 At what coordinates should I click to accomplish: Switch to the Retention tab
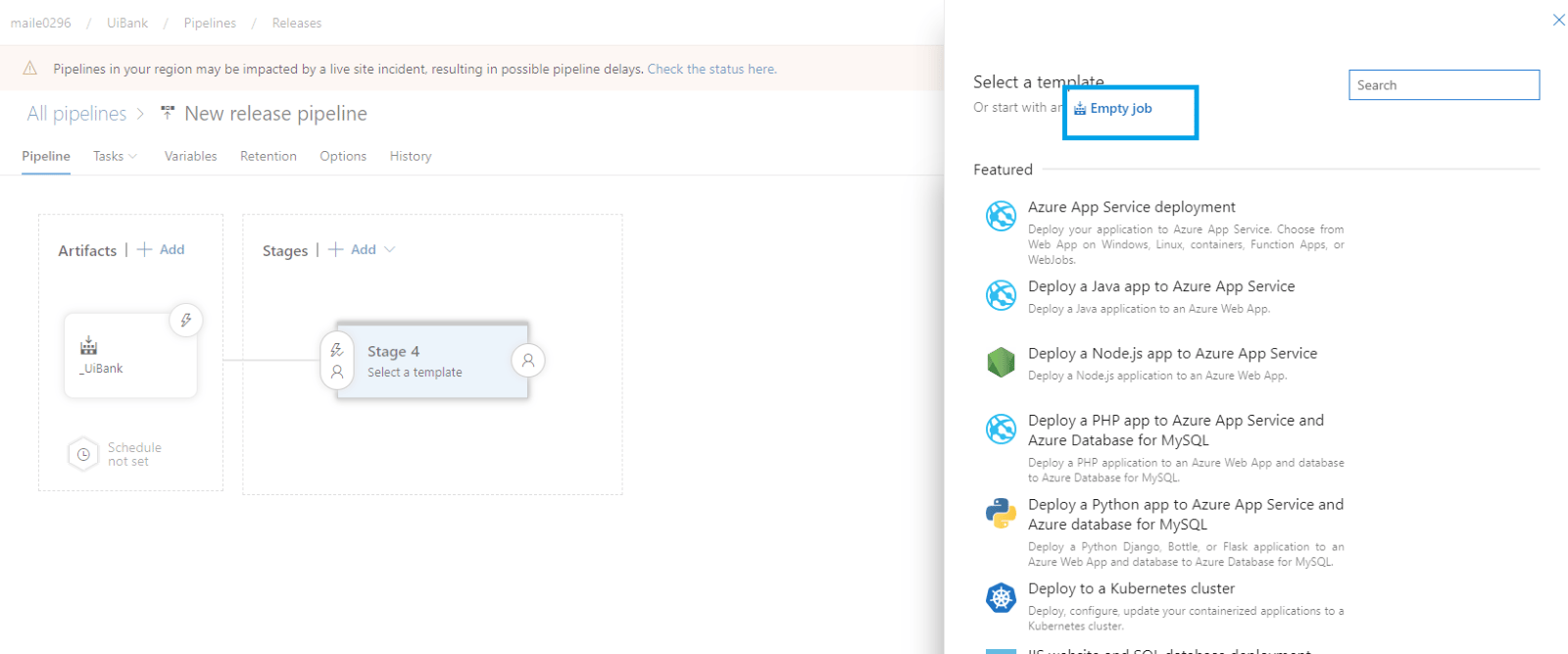(x=269, y=156)
